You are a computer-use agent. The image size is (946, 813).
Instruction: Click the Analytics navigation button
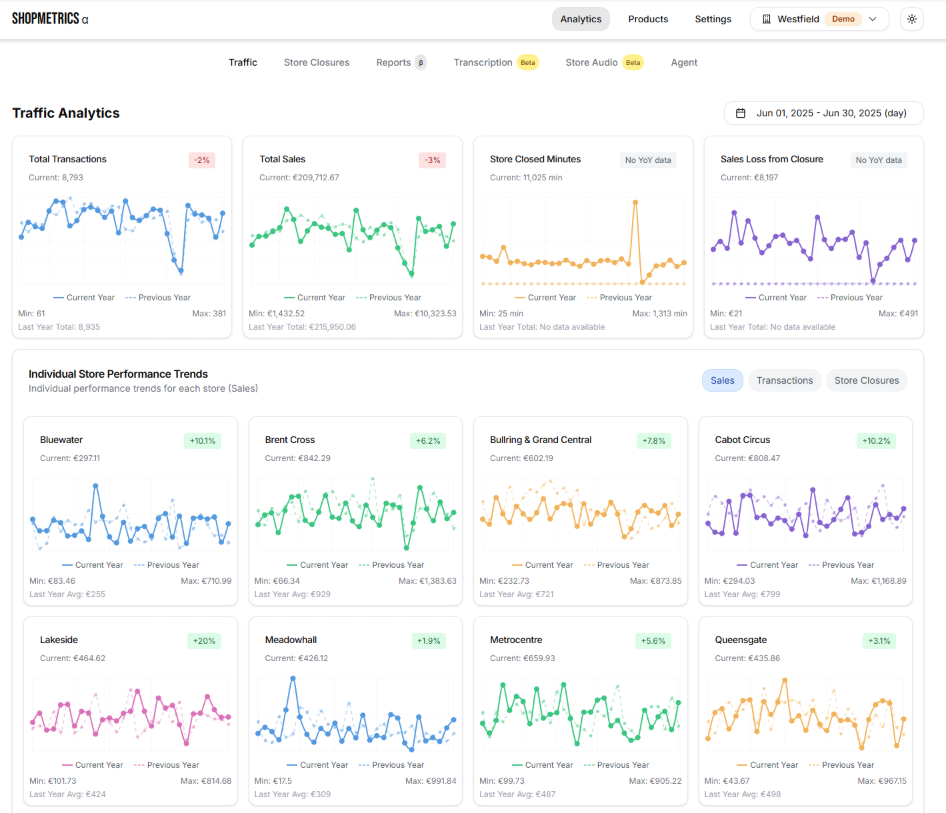coord(581,19)
